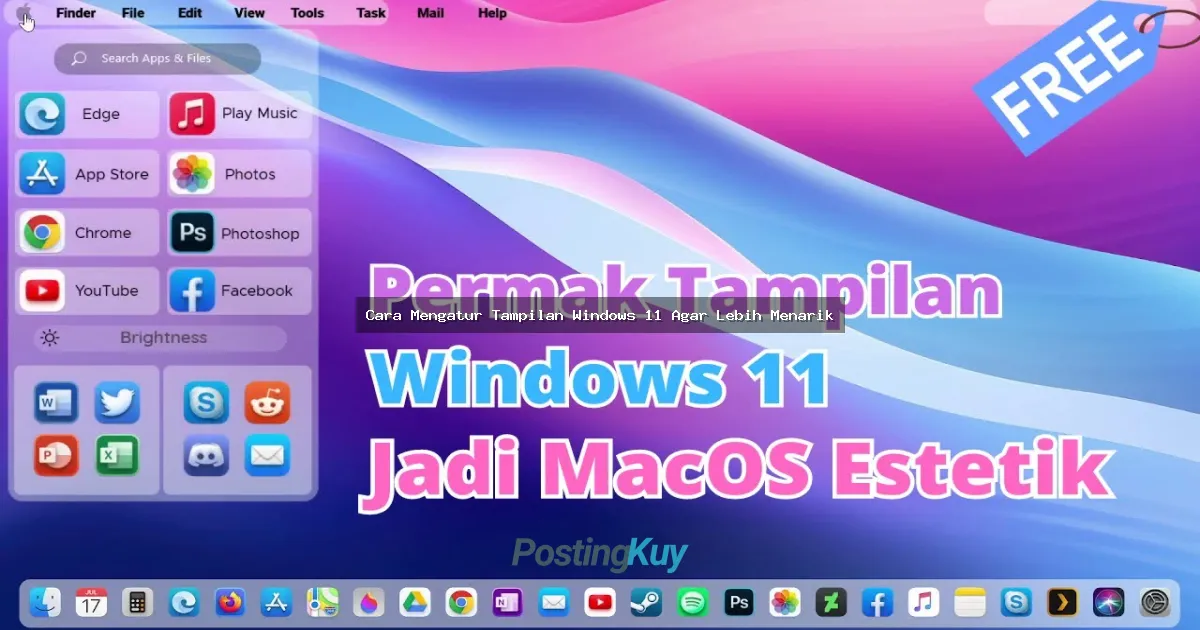Adjust the Brightness slider
The image size is (1200, 630).
click(x=160, y=338)
